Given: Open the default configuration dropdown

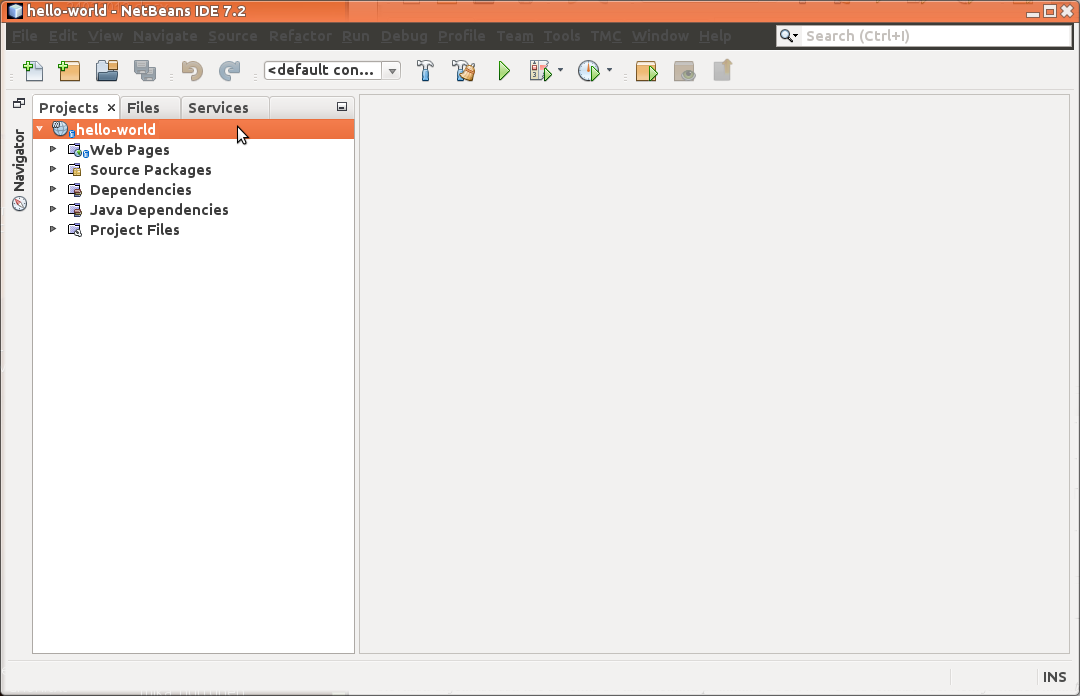Looking at the screenshot, I should (332, 71).
